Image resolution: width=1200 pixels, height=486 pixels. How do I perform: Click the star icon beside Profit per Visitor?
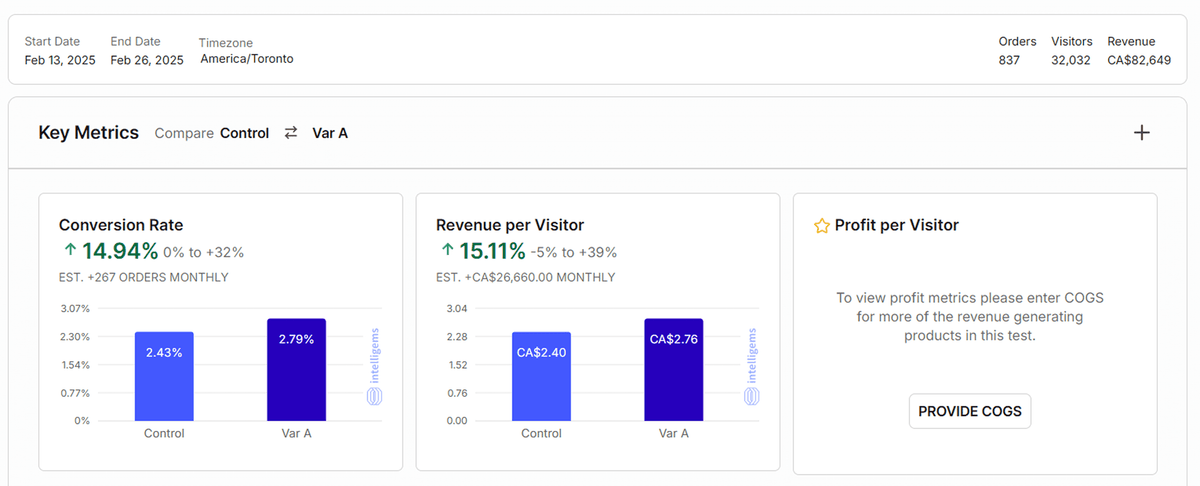[x=822, y=226]
